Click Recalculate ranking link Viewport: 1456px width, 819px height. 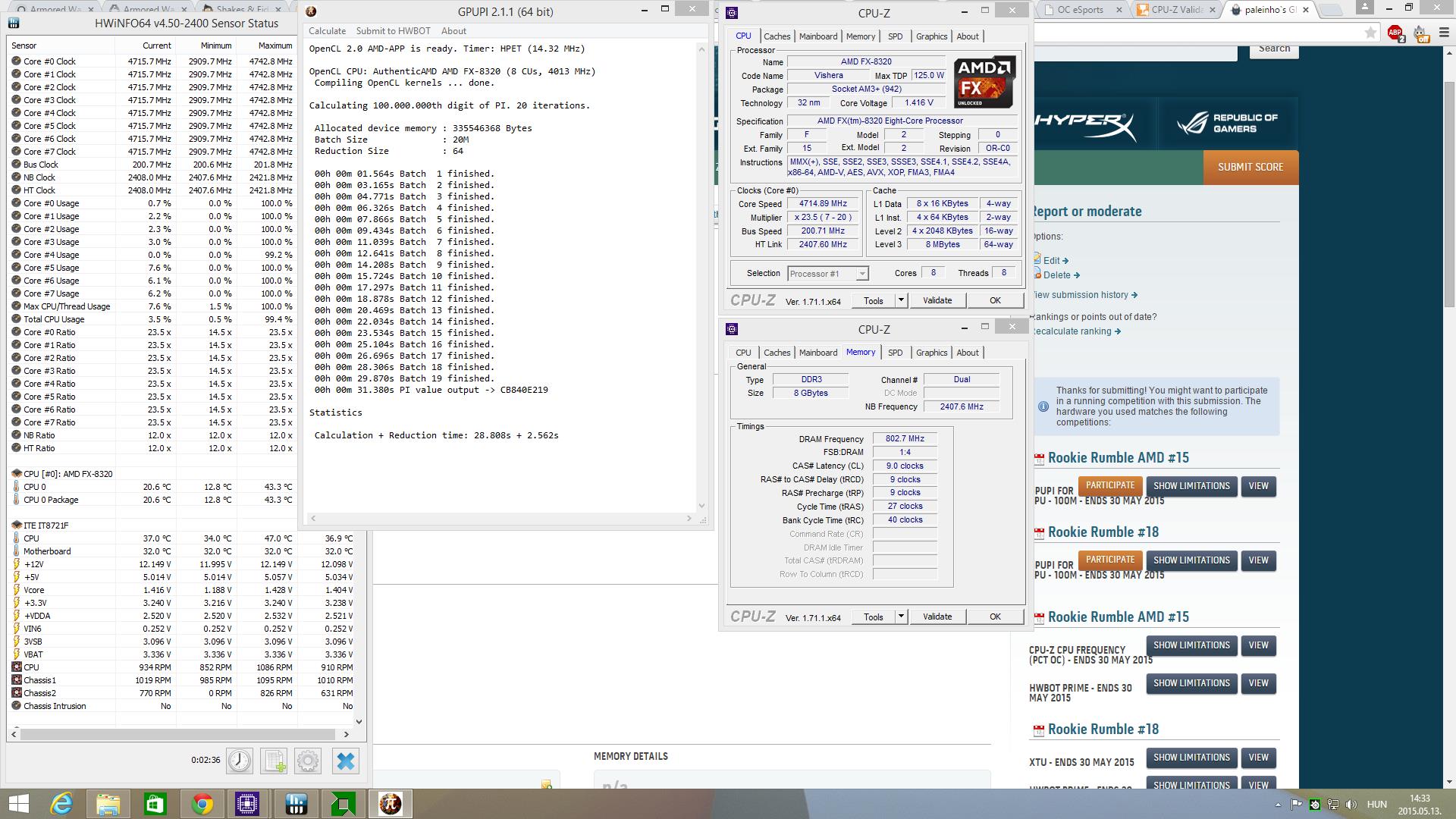click(1076, 331)
